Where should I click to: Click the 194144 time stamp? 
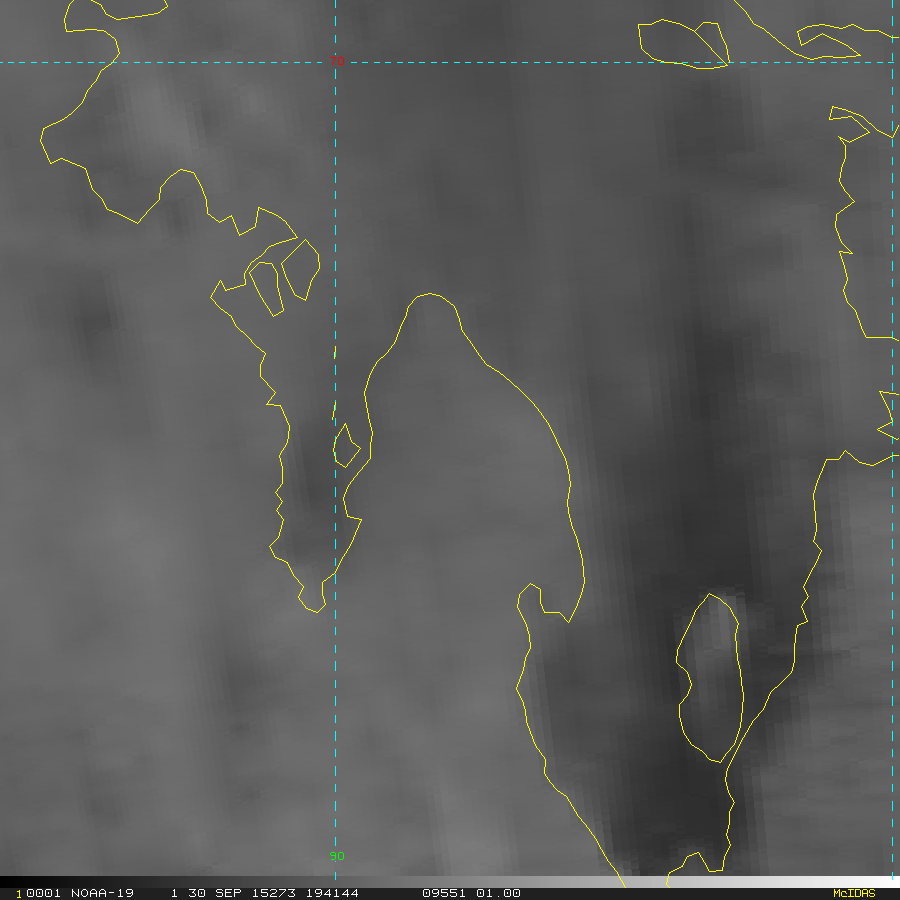point(326,893)
